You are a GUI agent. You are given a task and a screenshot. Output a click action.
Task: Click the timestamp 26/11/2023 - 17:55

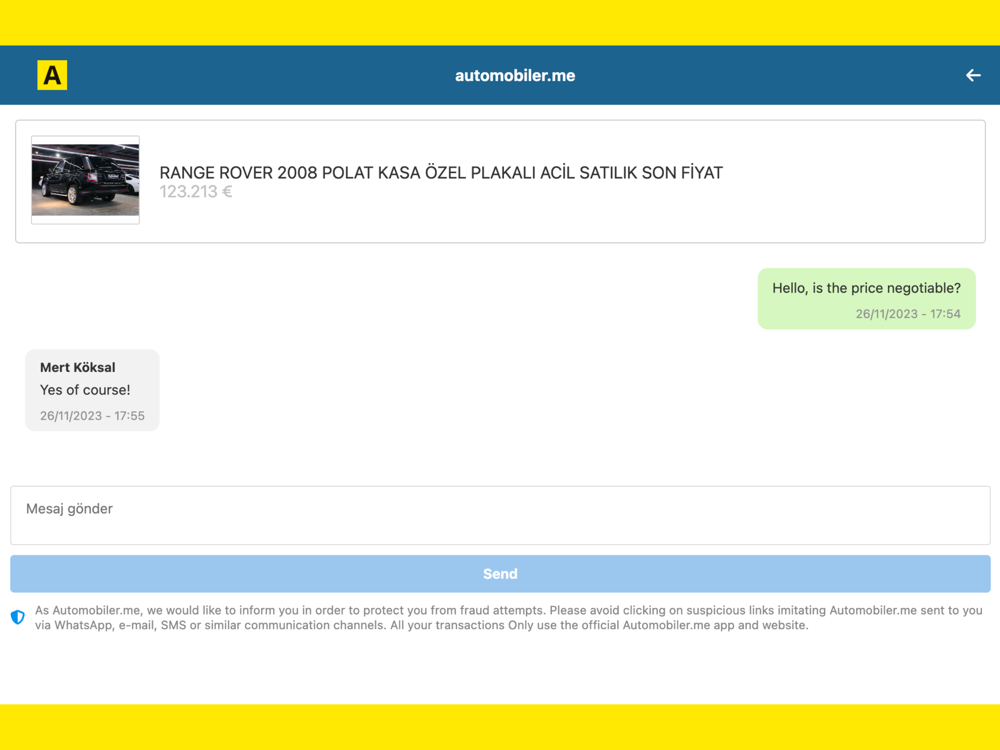(x=92, y=416)
